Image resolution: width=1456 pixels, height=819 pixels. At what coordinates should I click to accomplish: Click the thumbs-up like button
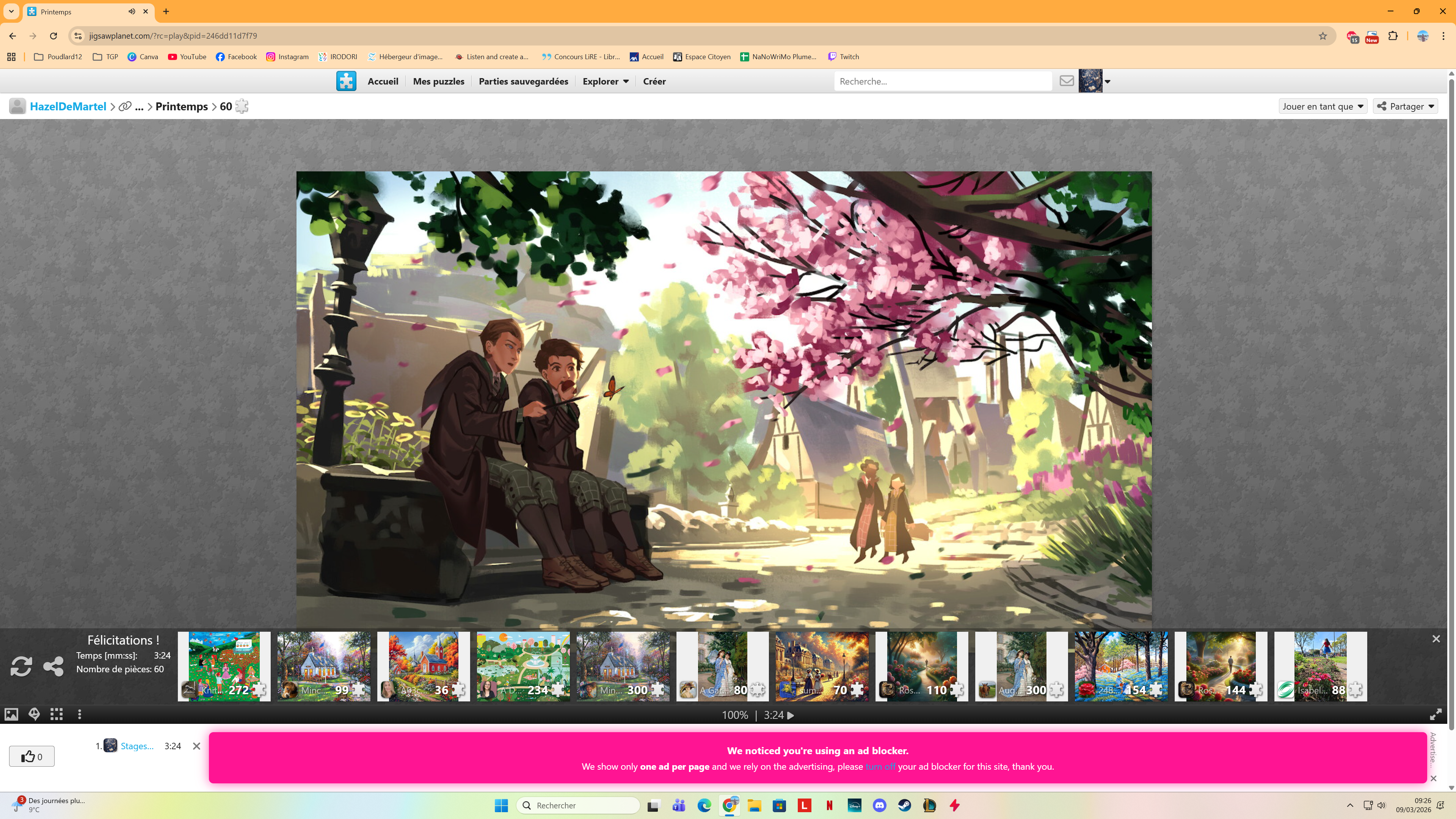[x=31, y=756]
